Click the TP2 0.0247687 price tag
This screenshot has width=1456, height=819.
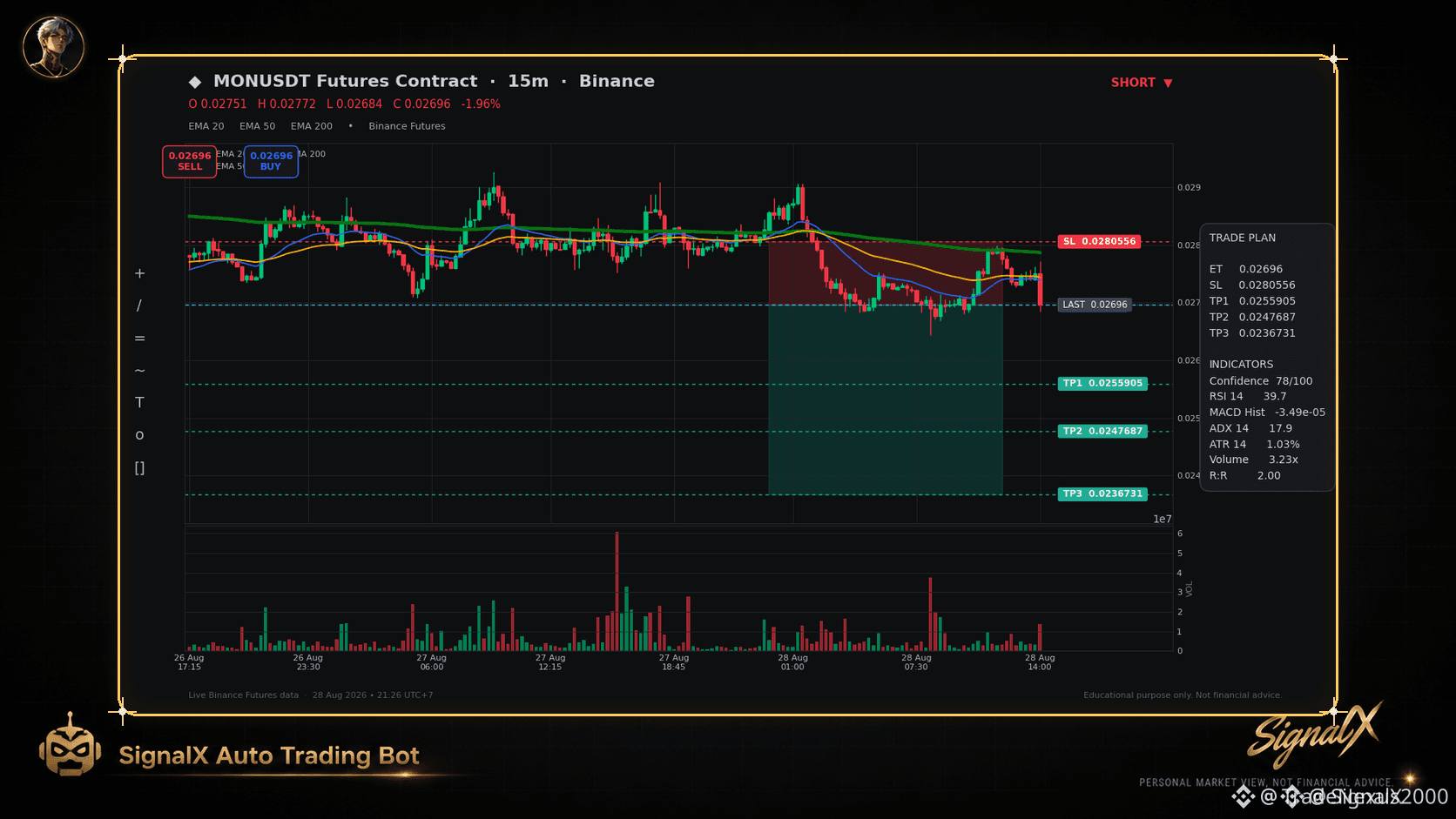click(1102, 431)
